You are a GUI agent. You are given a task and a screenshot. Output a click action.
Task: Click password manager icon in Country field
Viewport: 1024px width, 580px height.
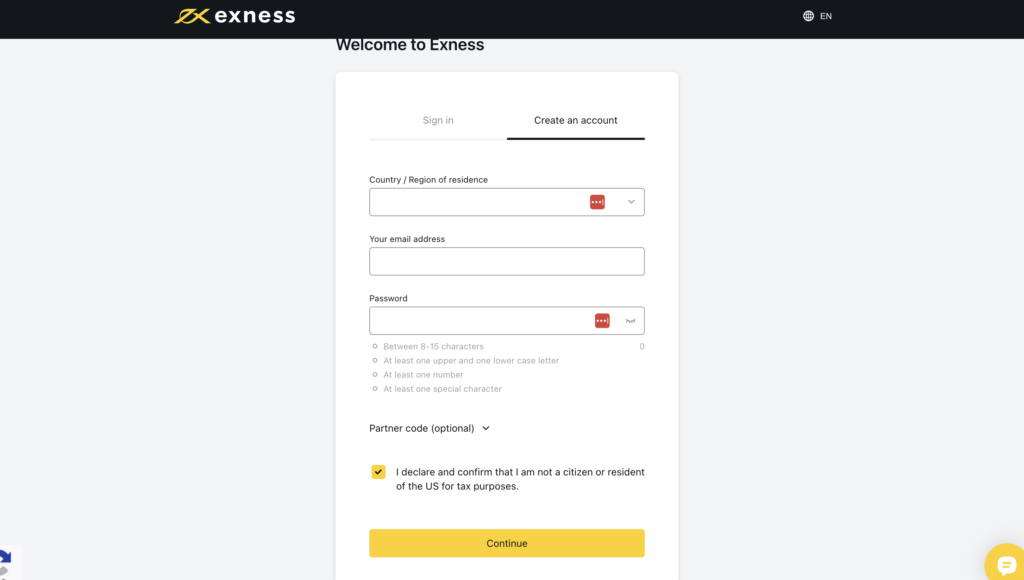[x=597, y=202]
